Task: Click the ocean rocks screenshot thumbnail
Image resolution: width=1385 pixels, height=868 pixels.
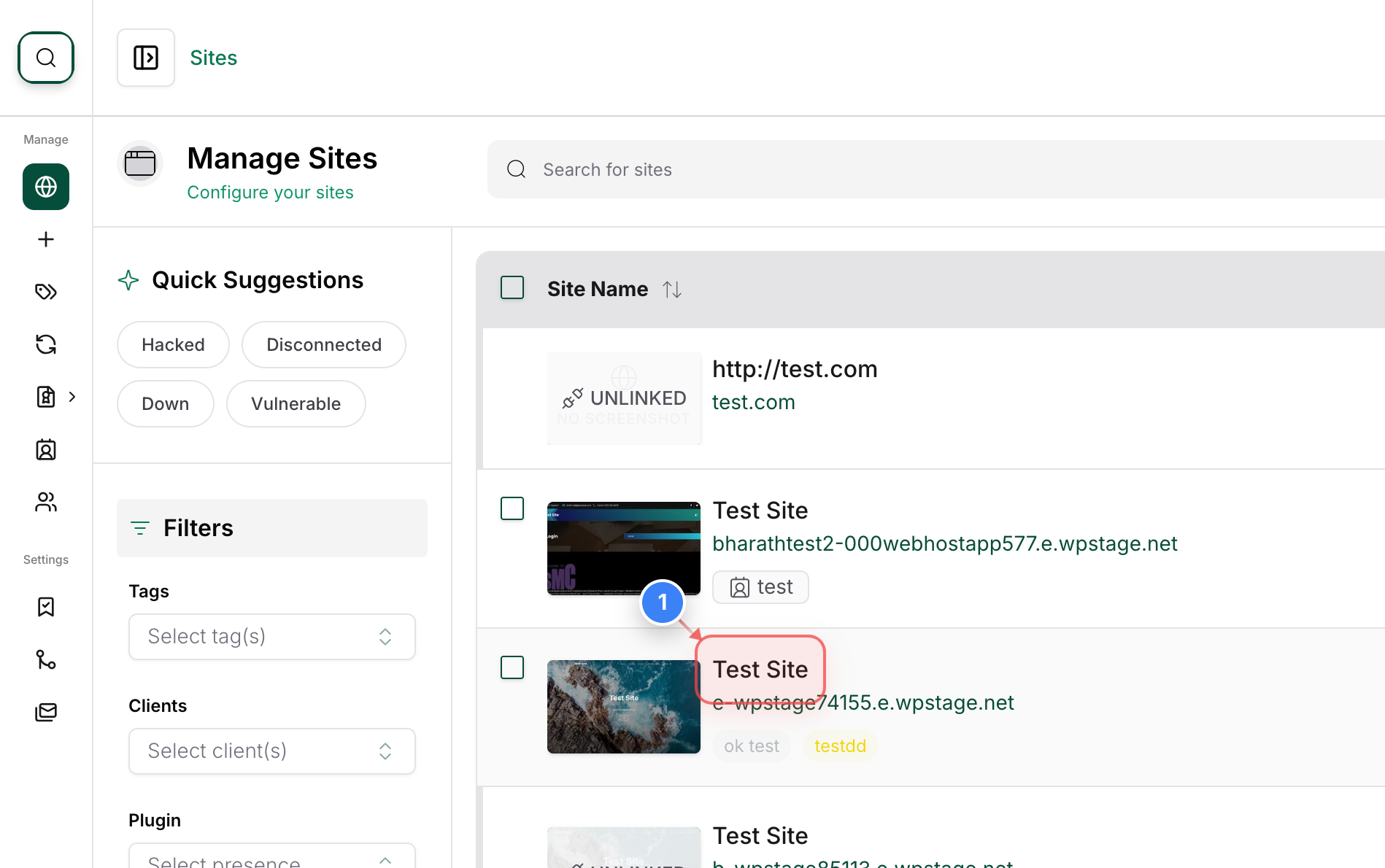Action: coord(624,707)
